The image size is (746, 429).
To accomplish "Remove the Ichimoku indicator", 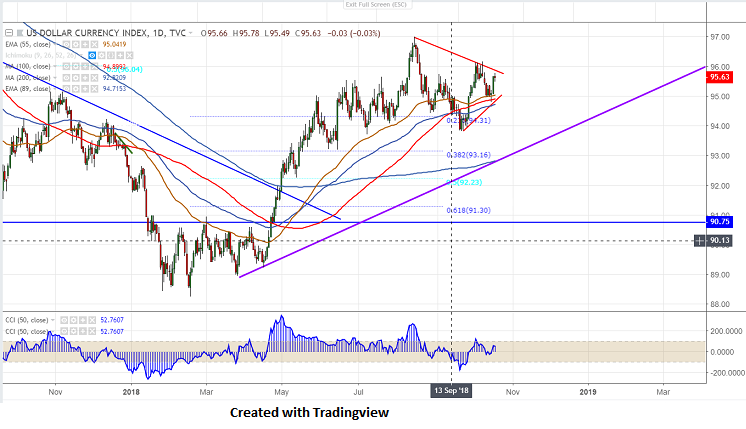I will (x=129, y=56).
